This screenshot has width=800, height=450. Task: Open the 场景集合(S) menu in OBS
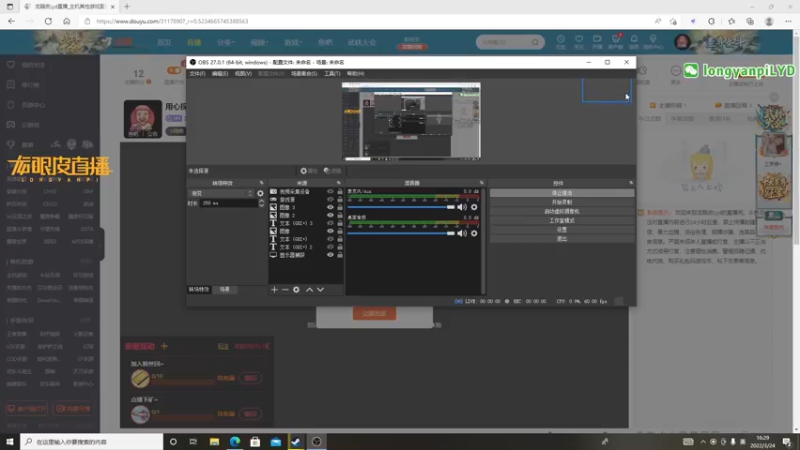pyautogui.click(x=304, y=74)
